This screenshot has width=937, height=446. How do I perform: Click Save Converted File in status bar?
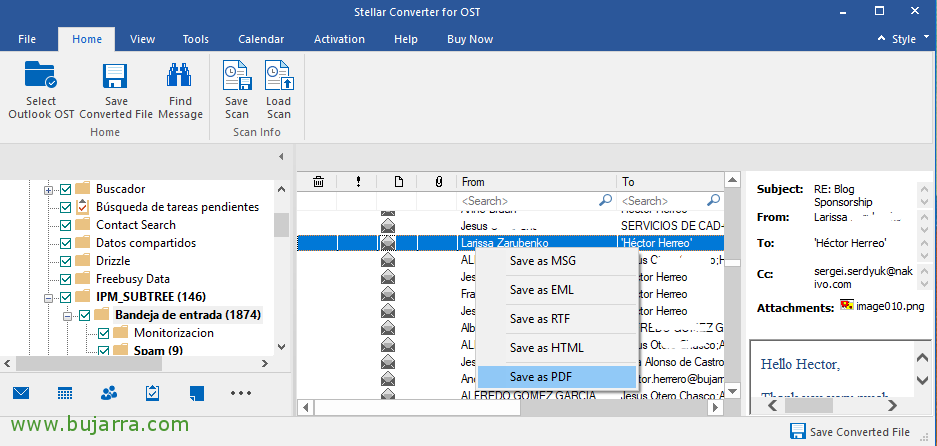click(850, 432)
